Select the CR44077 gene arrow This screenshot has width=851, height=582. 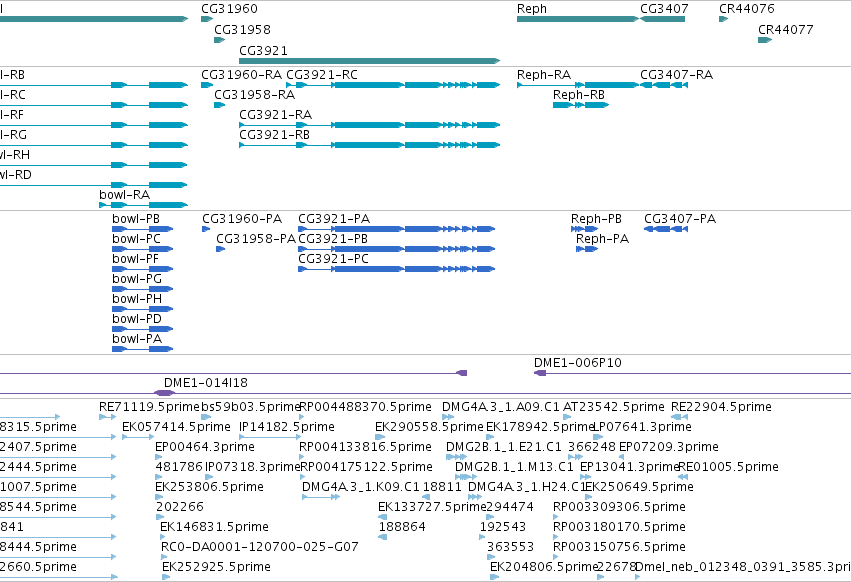tap(765, 40)
